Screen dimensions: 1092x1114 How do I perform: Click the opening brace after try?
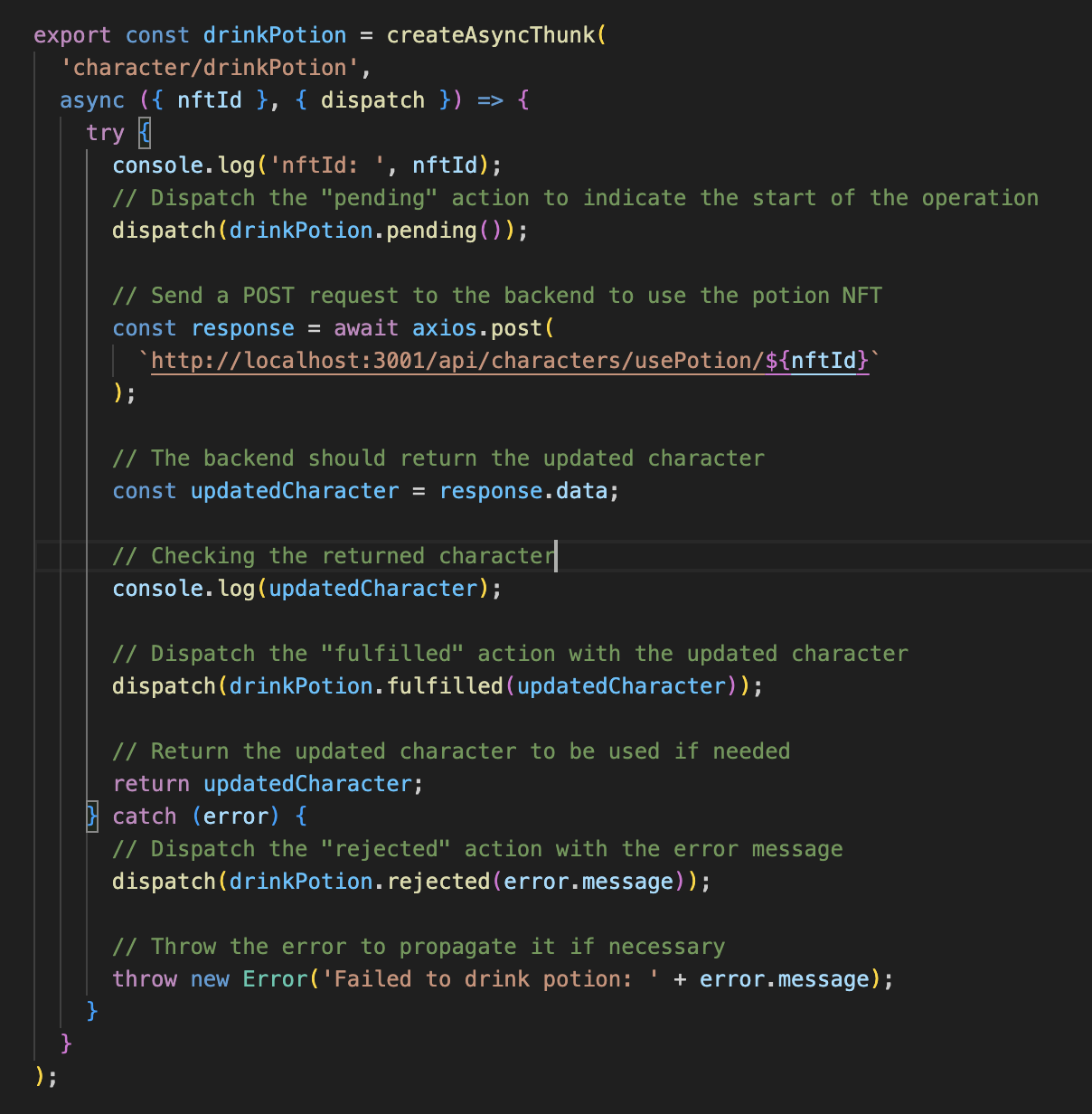click(145, 133)
